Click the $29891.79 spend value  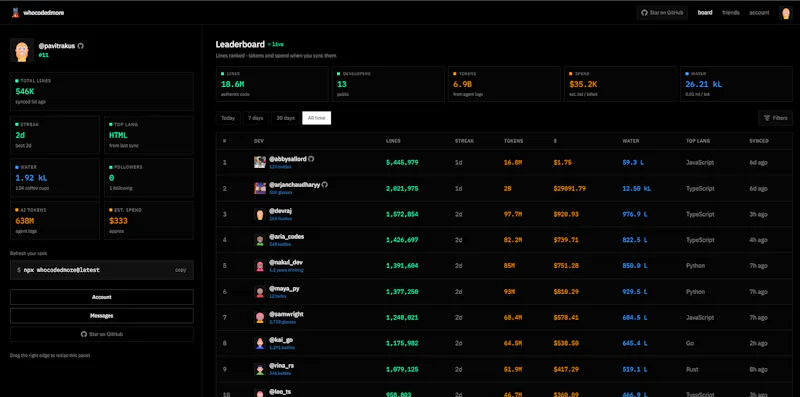[x=569, y=188]
